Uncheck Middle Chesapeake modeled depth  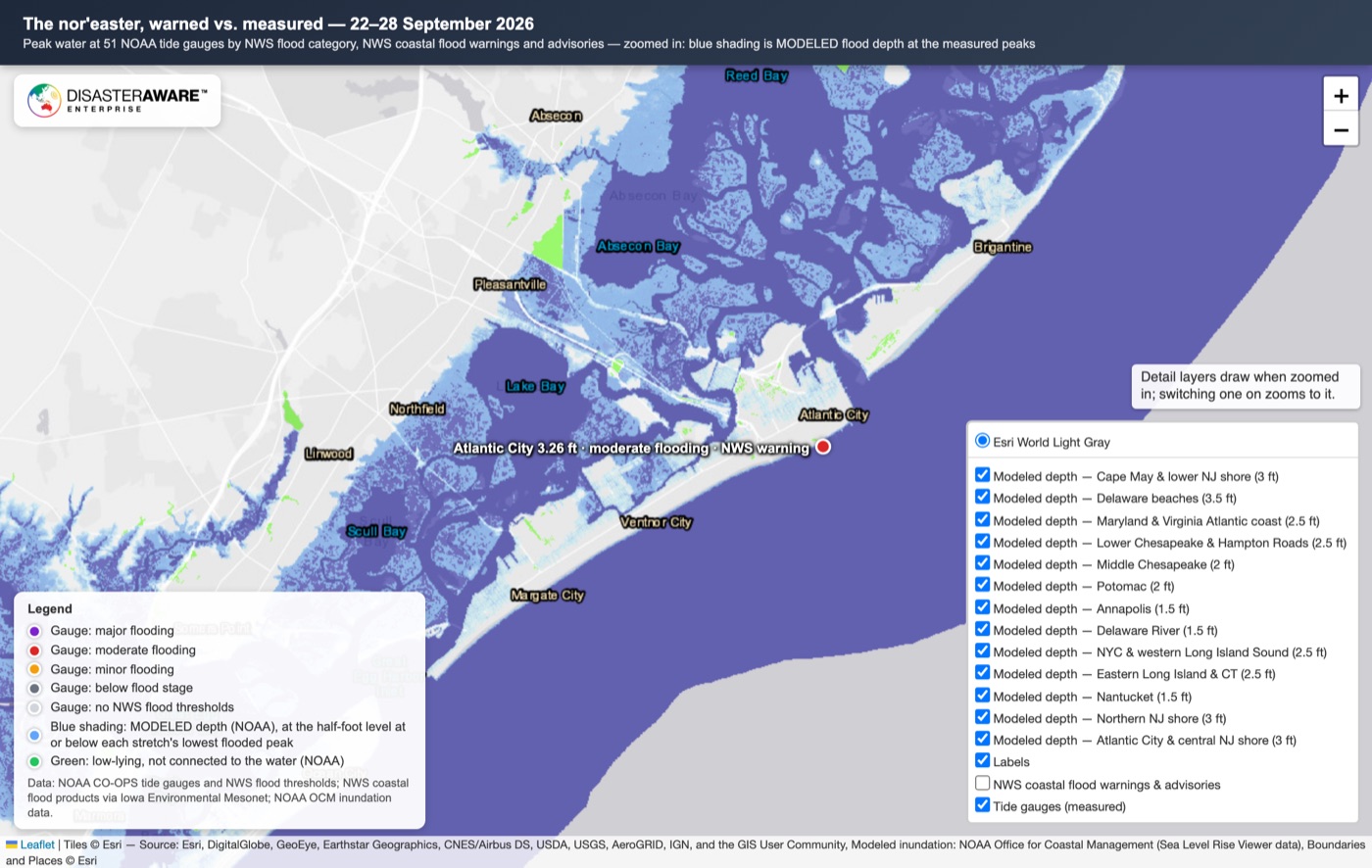click(x=983, y=563)
